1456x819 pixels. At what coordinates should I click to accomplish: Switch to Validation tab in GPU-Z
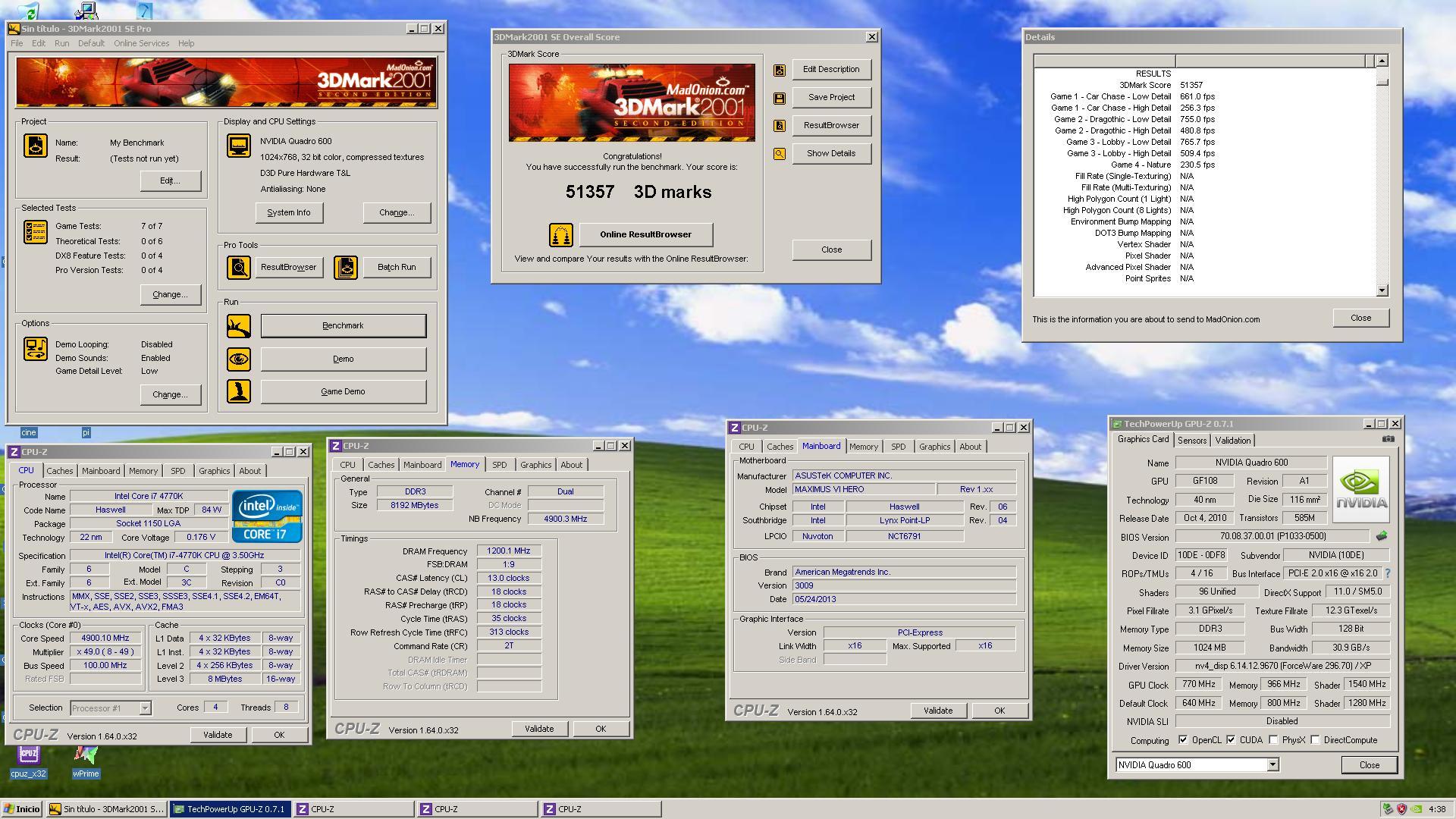[1233, 441]
